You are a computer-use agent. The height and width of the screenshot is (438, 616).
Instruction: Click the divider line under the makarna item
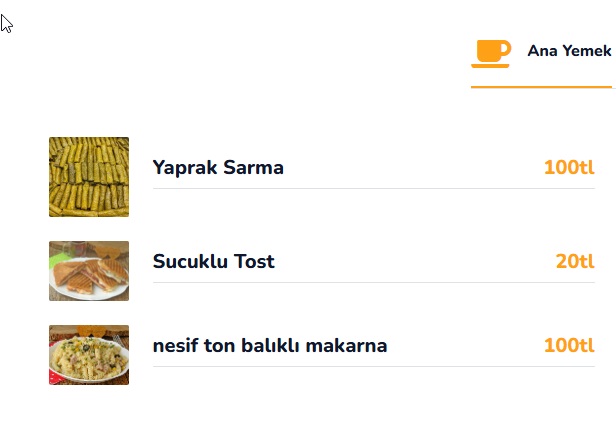point(373,366)
